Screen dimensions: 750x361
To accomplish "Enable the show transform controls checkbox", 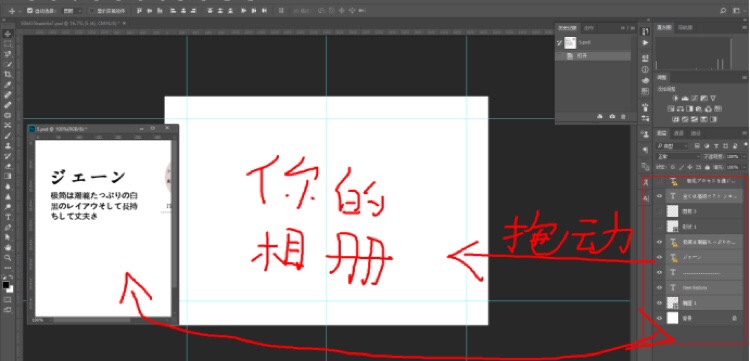I will point(91,11).
